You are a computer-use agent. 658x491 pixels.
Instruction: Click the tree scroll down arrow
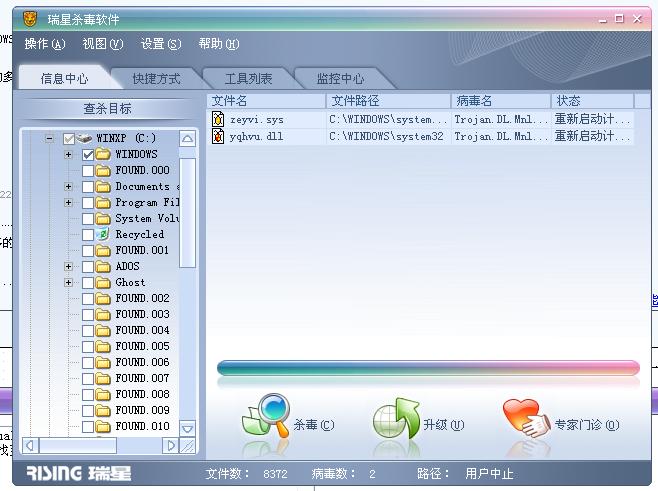[188, 428]
